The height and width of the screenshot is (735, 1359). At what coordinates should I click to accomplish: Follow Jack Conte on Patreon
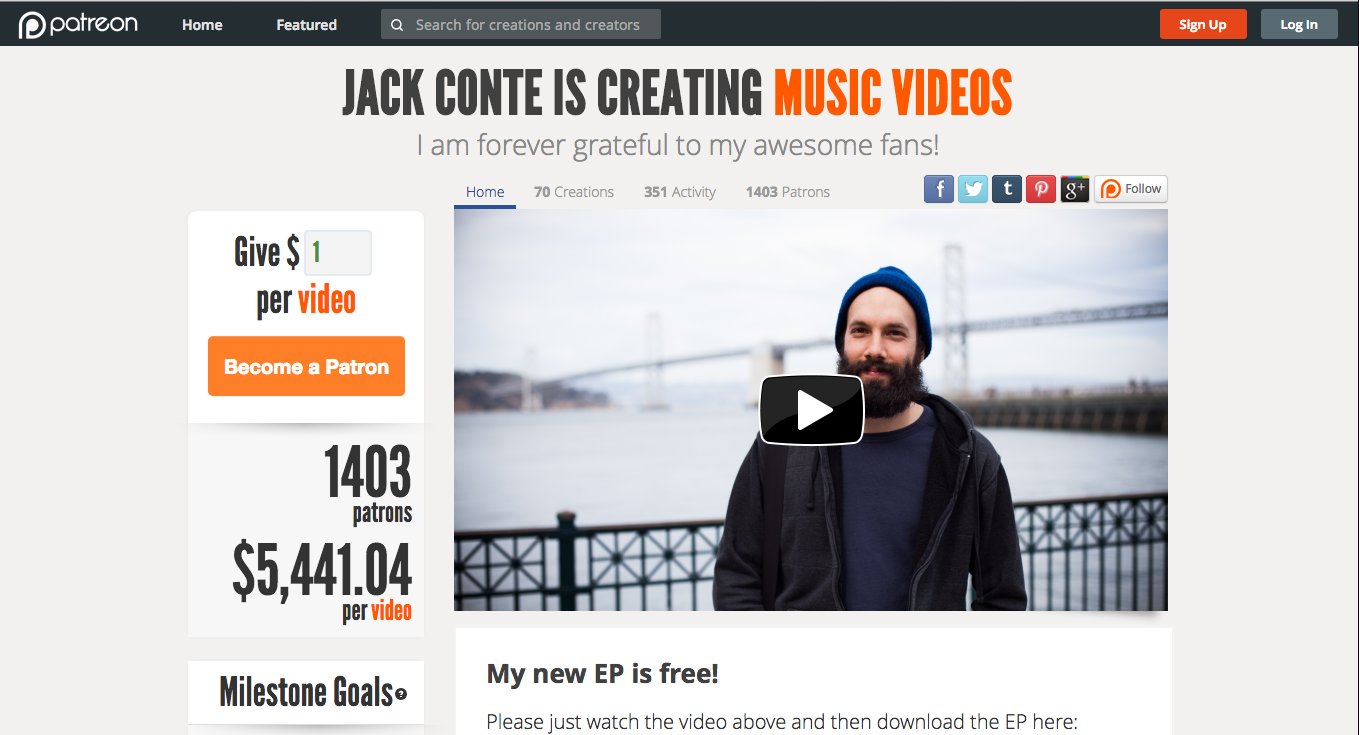(x=1131, y=189)
